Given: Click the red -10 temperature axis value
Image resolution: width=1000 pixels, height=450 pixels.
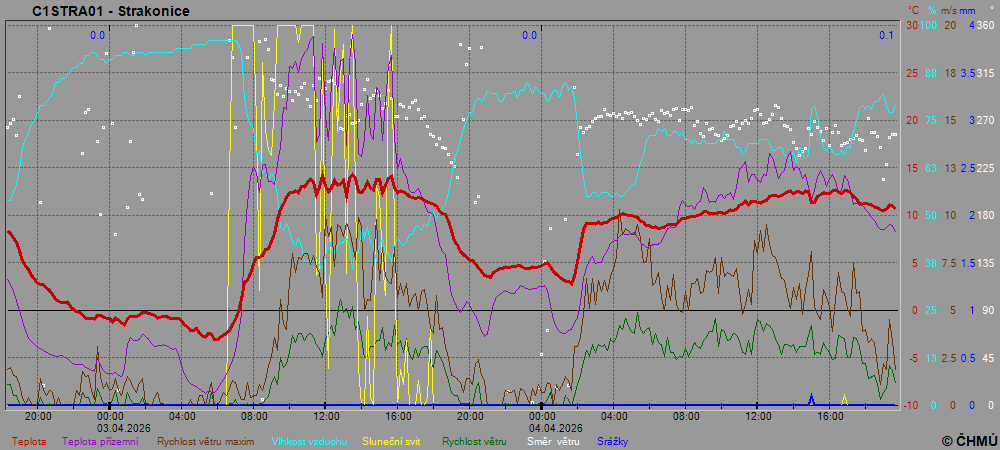Looking at the screenshot, I should coord(911,405).
